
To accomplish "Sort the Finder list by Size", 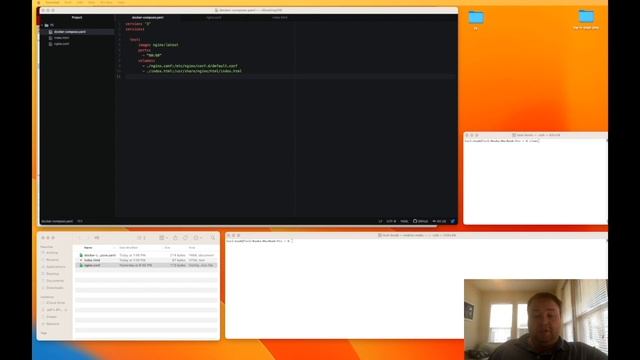I will [x=167, y=248].
